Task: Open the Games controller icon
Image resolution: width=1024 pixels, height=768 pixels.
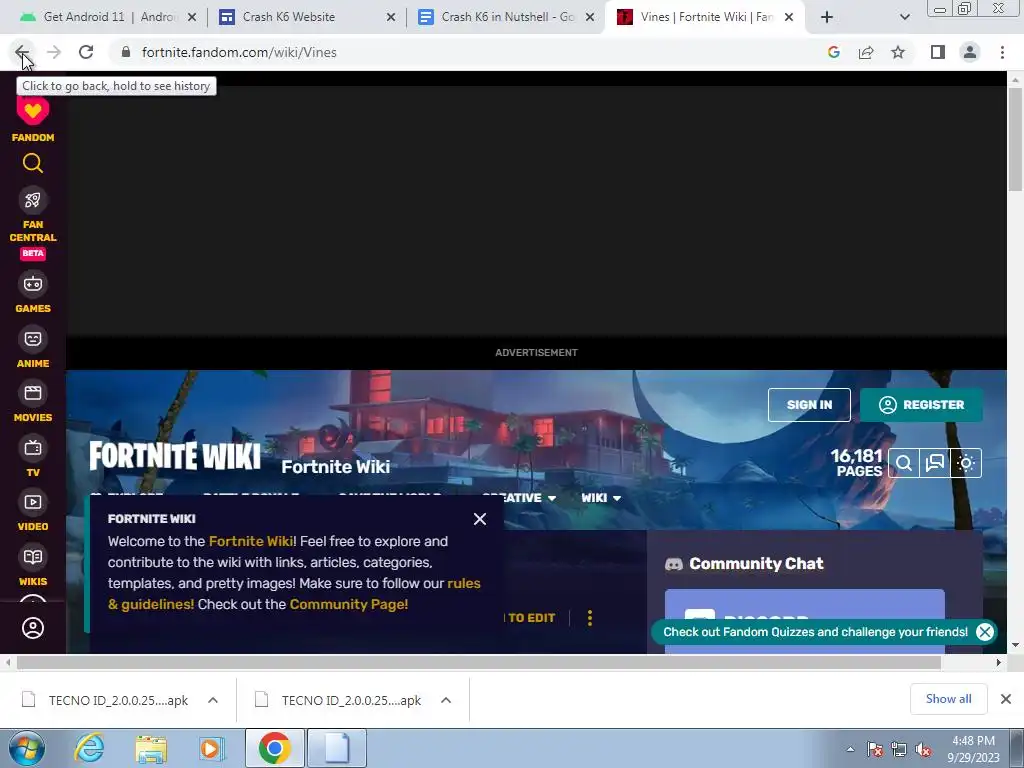Action: [x=33, y=284]
